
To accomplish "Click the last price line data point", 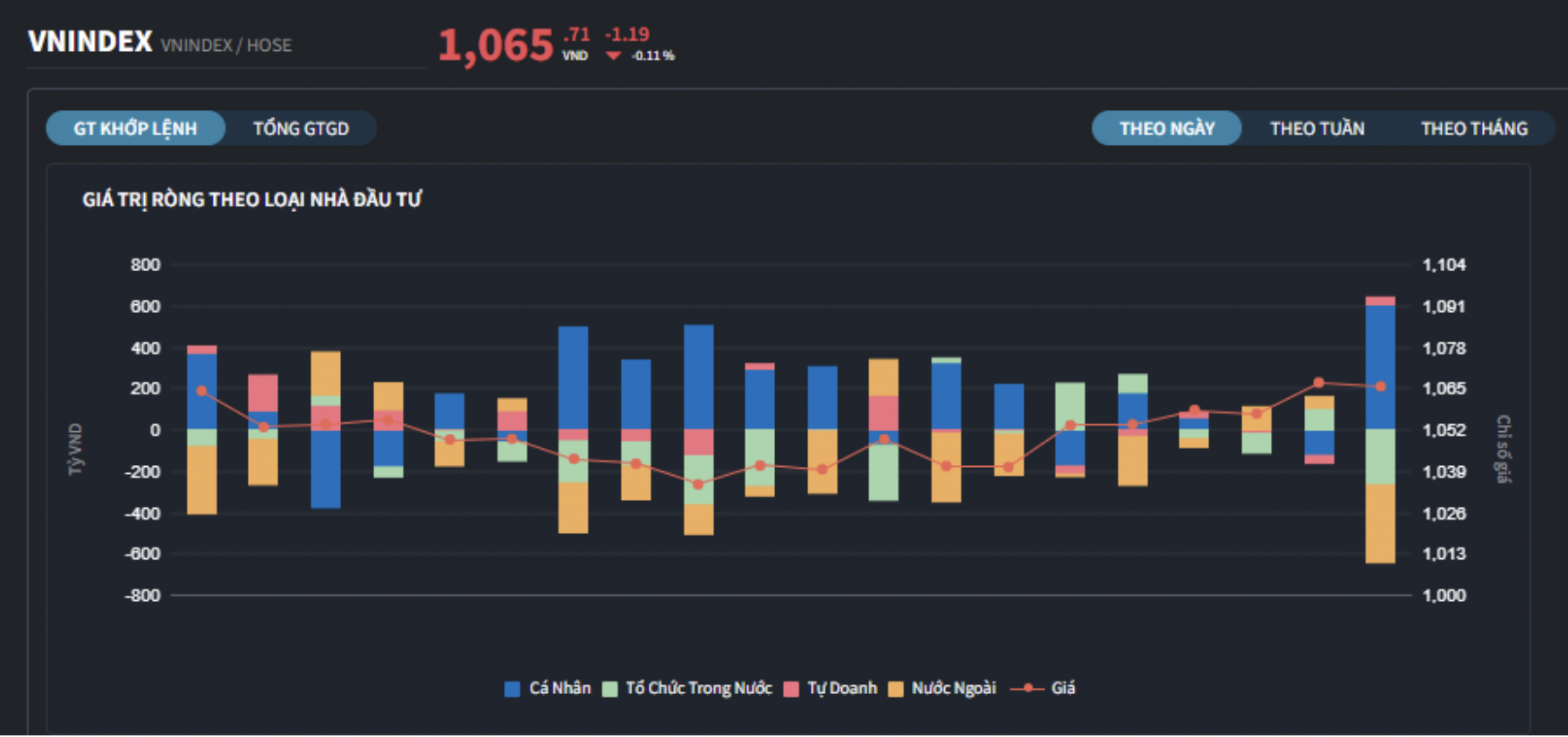I will 1381,386.
